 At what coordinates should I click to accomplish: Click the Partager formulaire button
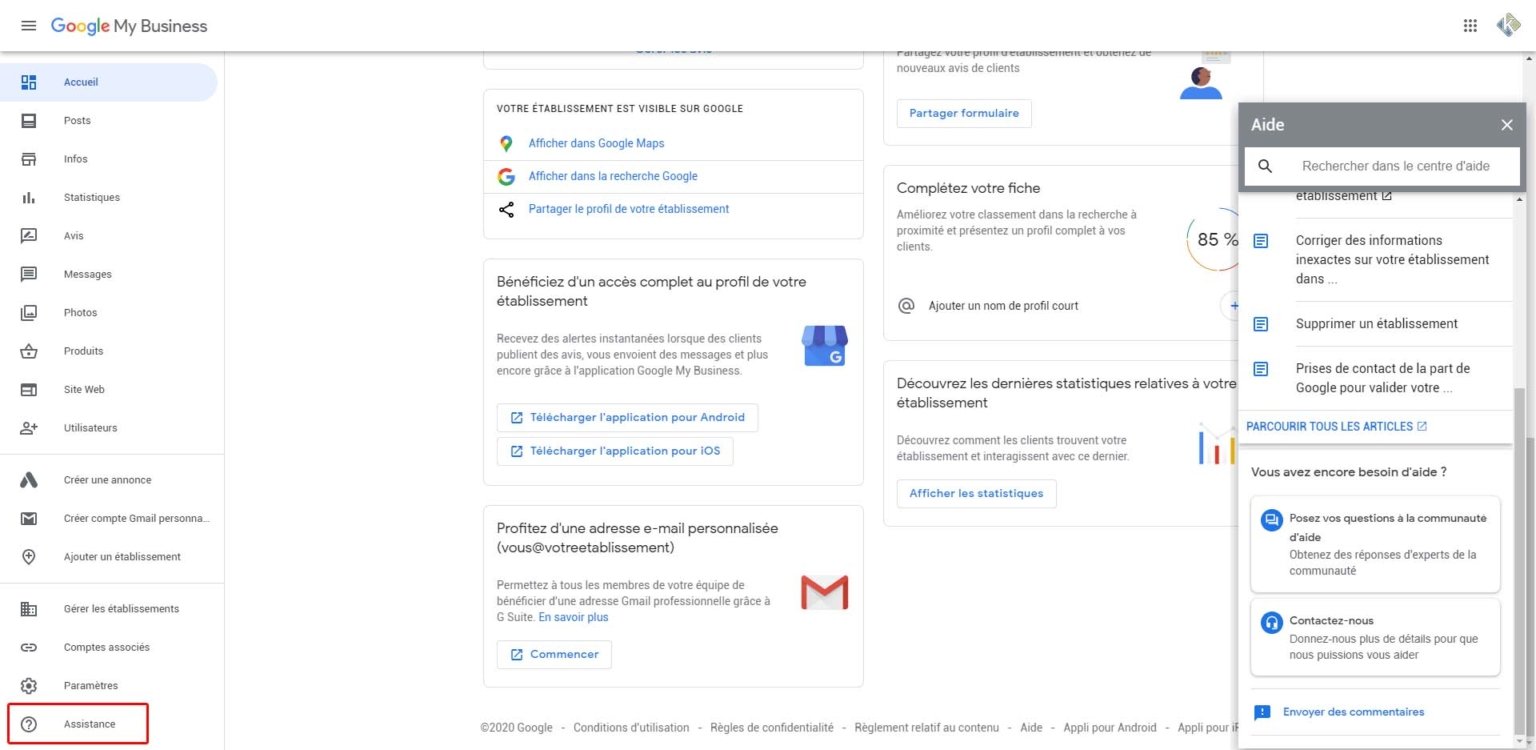pos(963,113)
